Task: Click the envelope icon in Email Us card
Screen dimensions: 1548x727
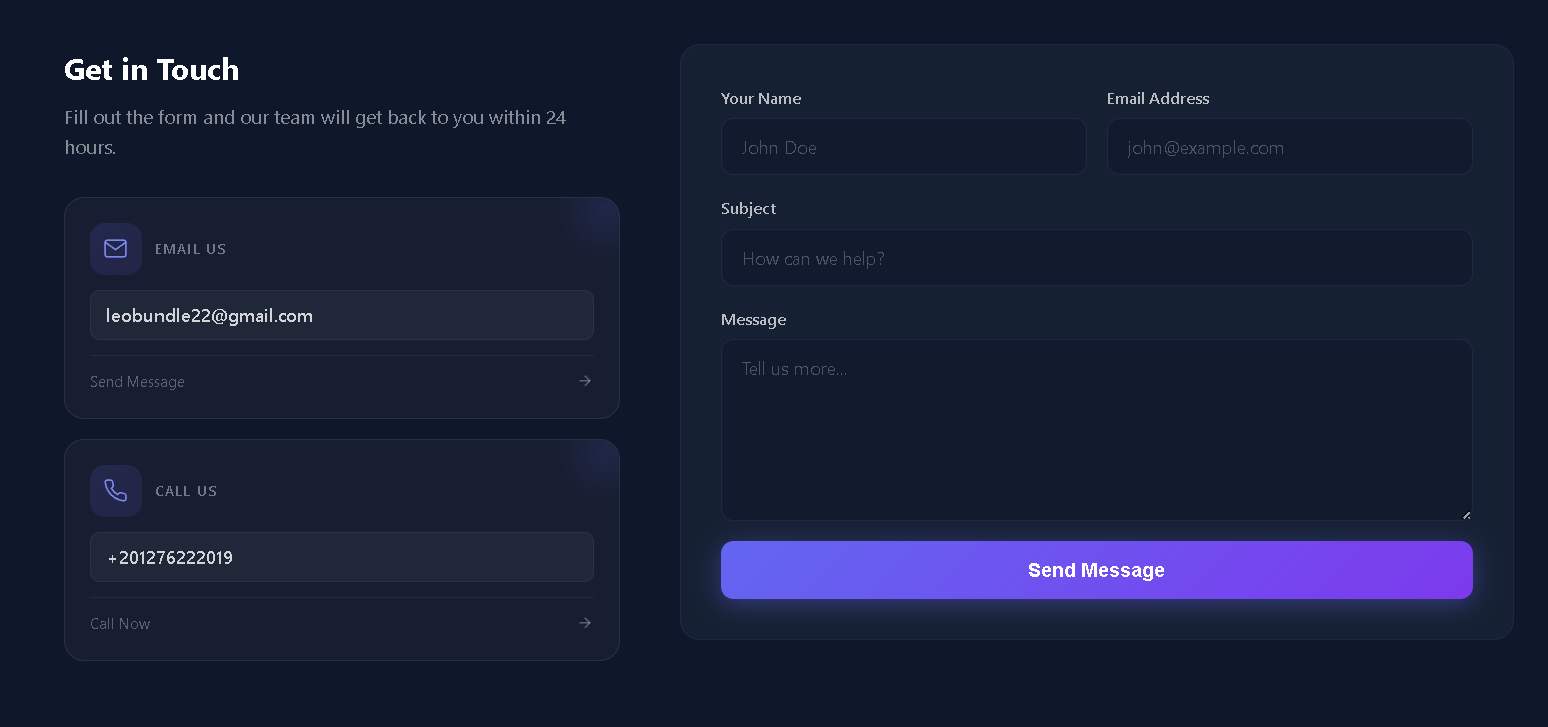Action: pos(116,248)
